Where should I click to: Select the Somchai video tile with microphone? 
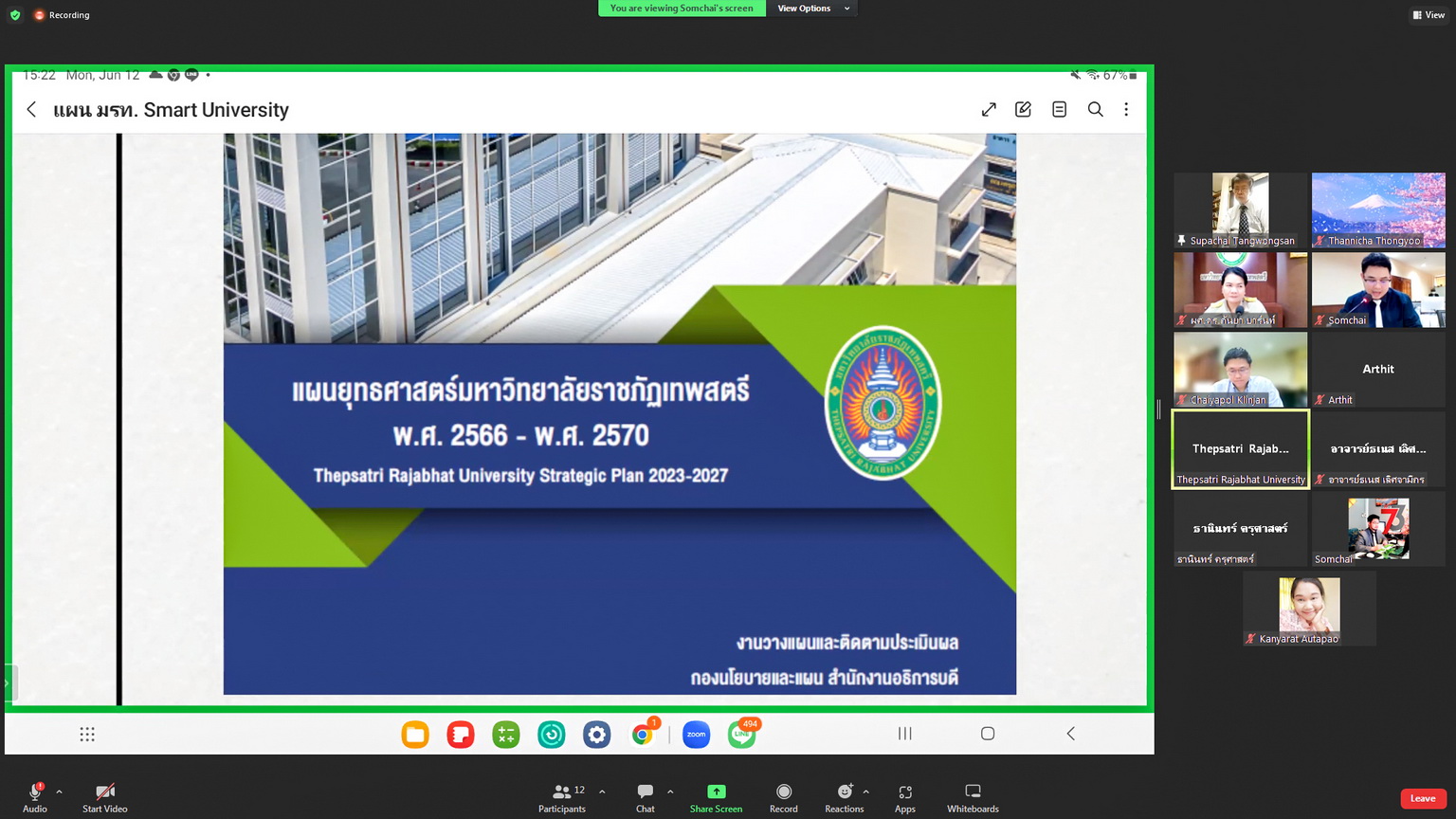(1378, 289)
